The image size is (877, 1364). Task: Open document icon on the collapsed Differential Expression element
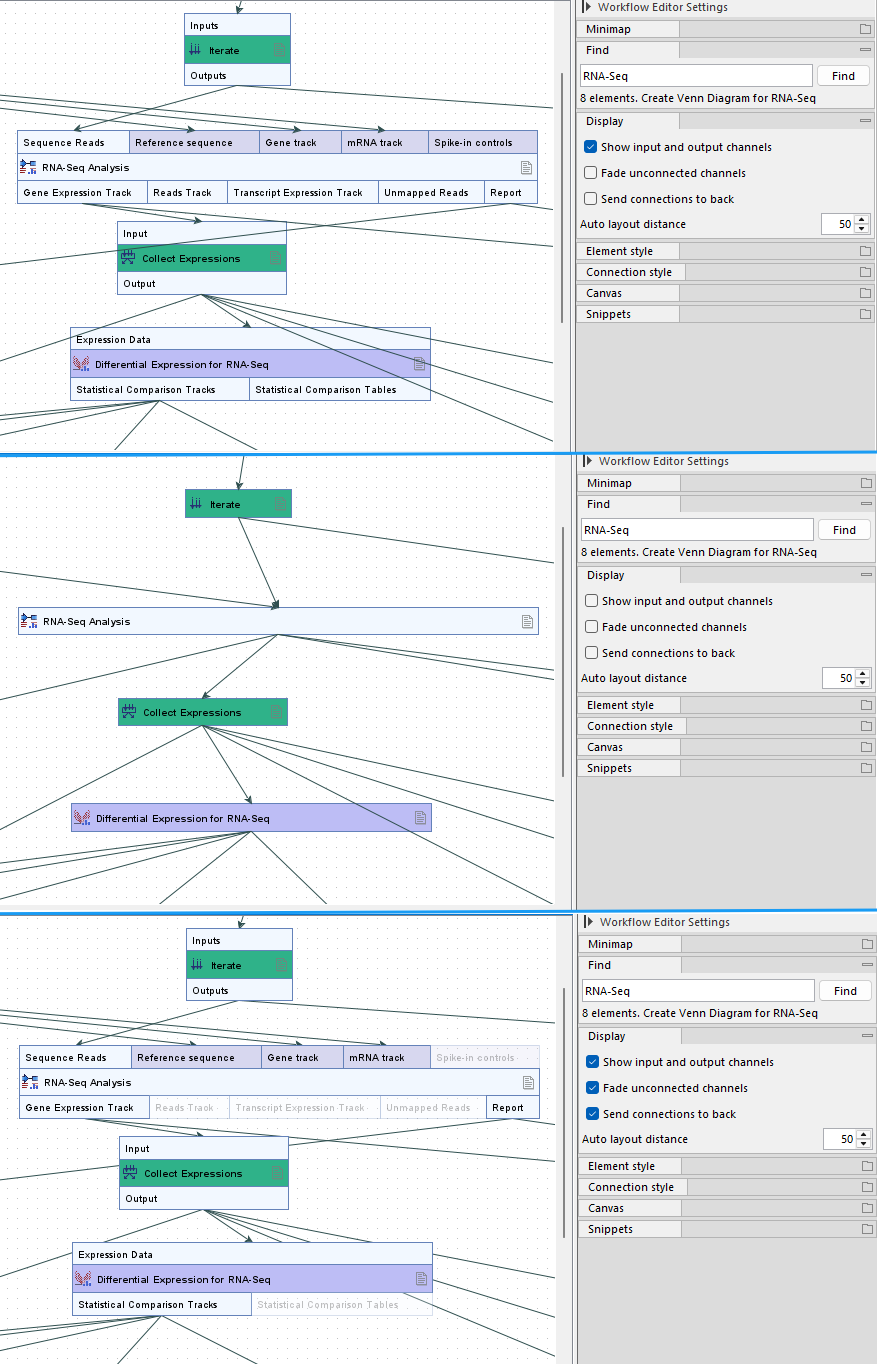click(x=421, y=818)
